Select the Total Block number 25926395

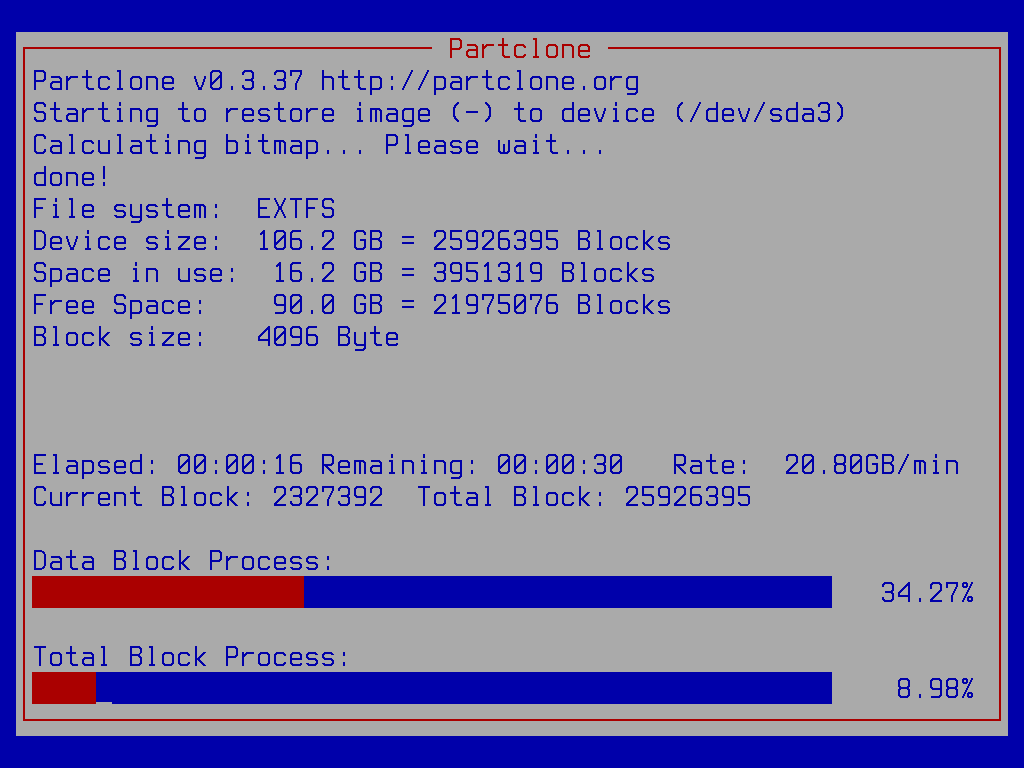click(688, 497)
